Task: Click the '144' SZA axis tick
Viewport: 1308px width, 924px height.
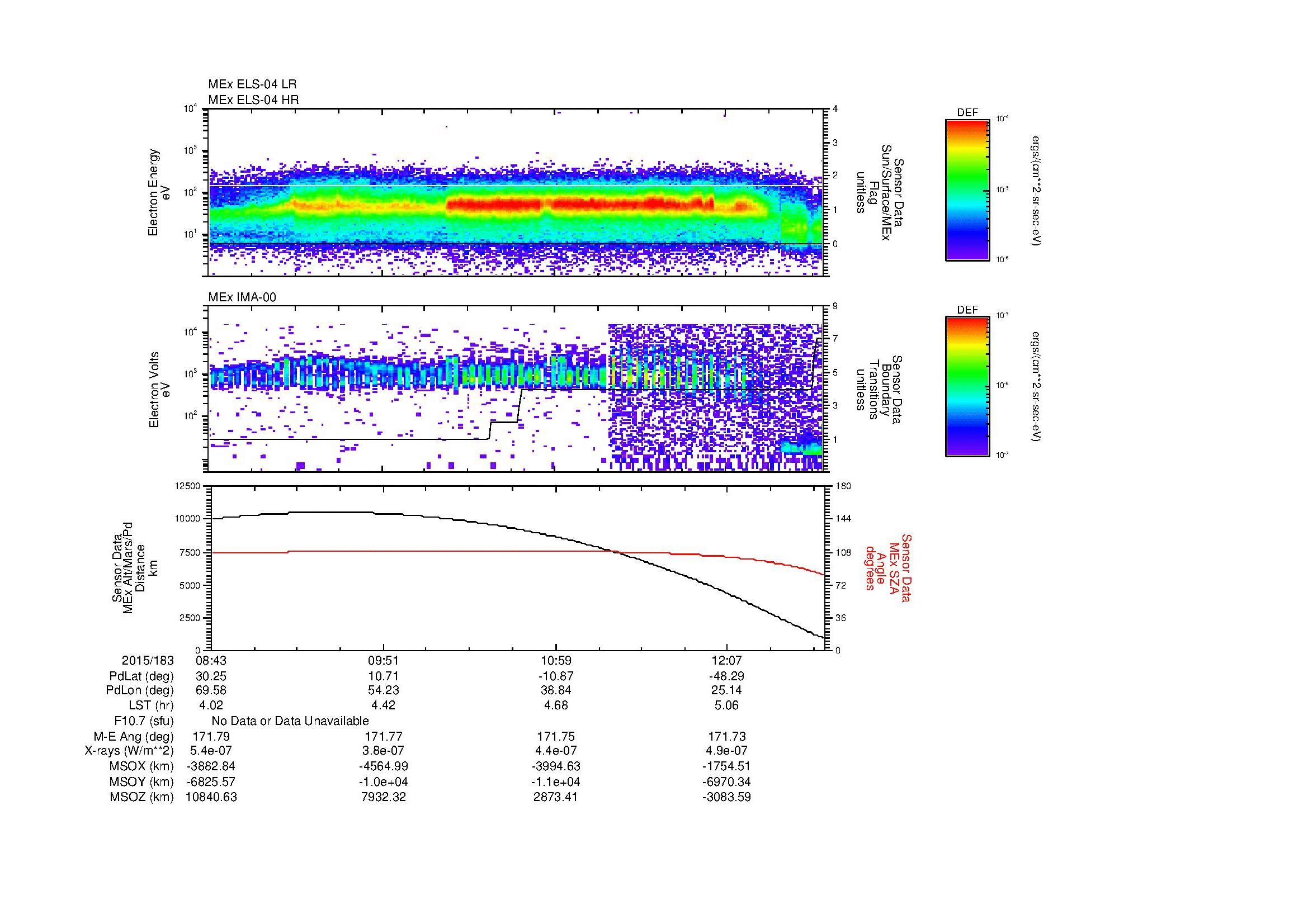Action: [843, 519]
